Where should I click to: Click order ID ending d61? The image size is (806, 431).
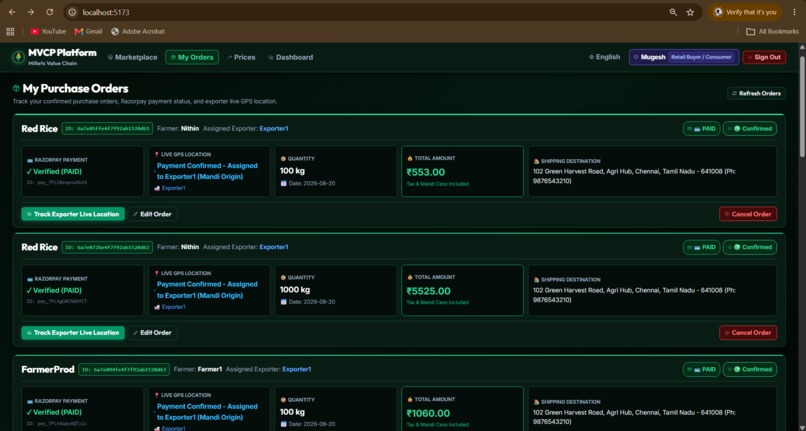[x=107, y=129]
